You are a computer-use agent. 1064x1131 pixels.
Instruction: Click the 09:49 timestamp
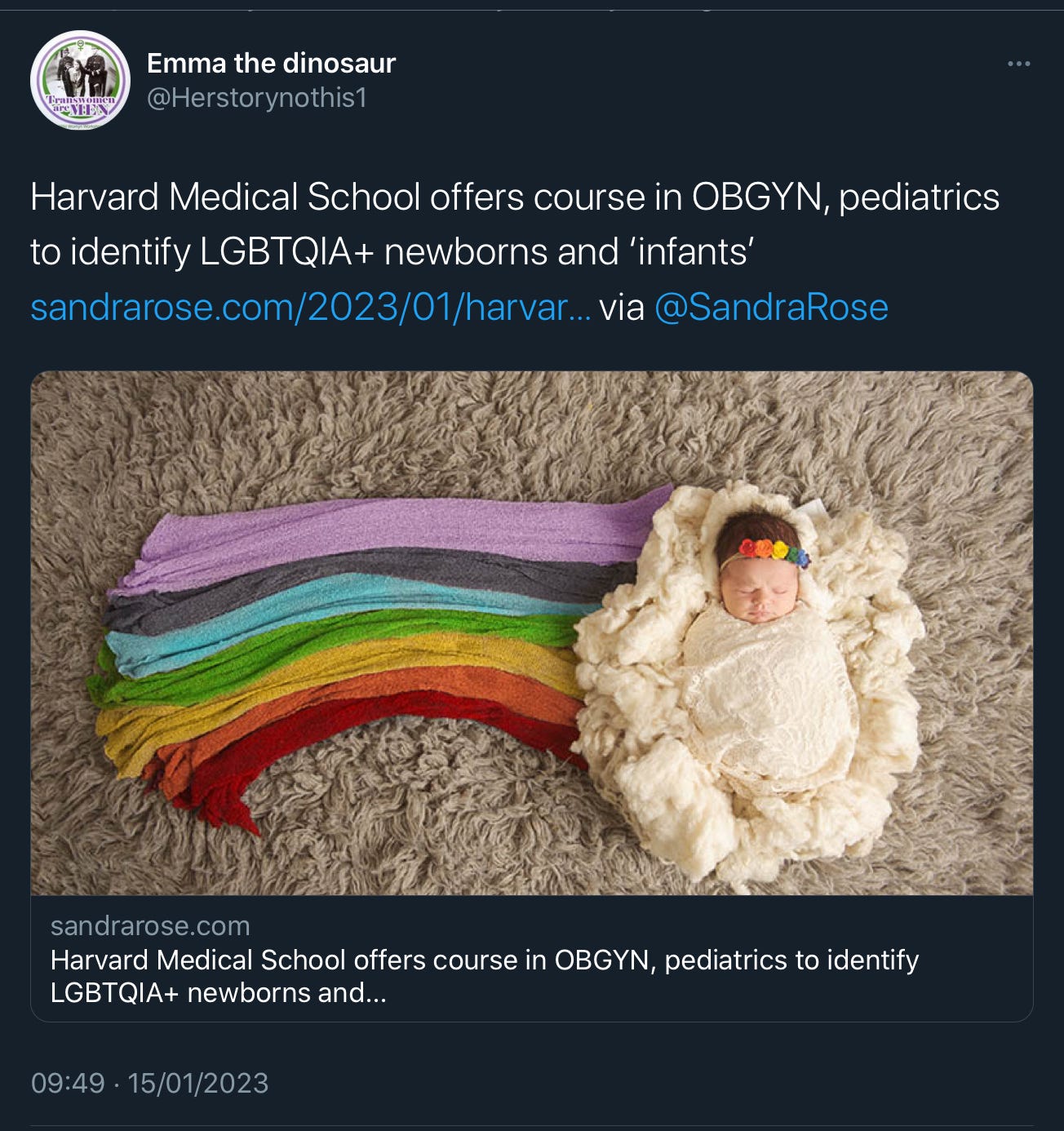68,1083
